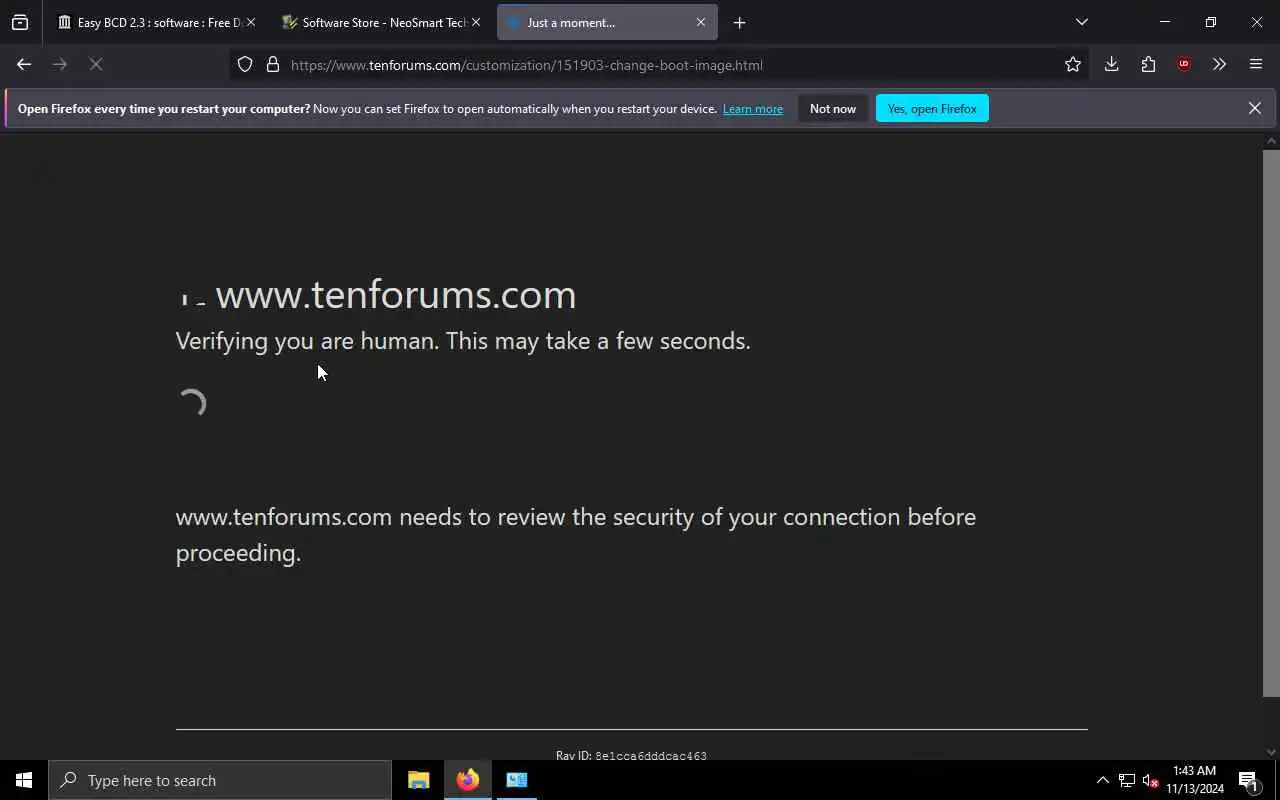Screen dimensions: 1280x800
Task: Click the Ray ID text
Action: [x=631, y=755]
